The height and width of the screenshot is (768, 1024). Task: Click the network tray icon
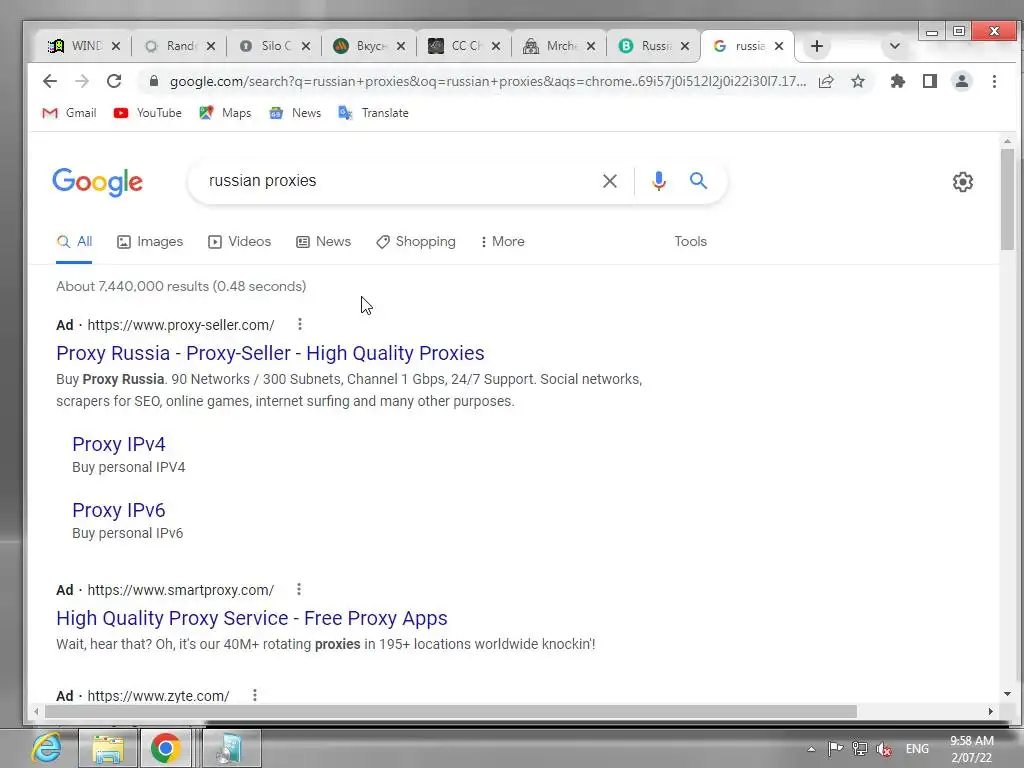coord(859,749)
